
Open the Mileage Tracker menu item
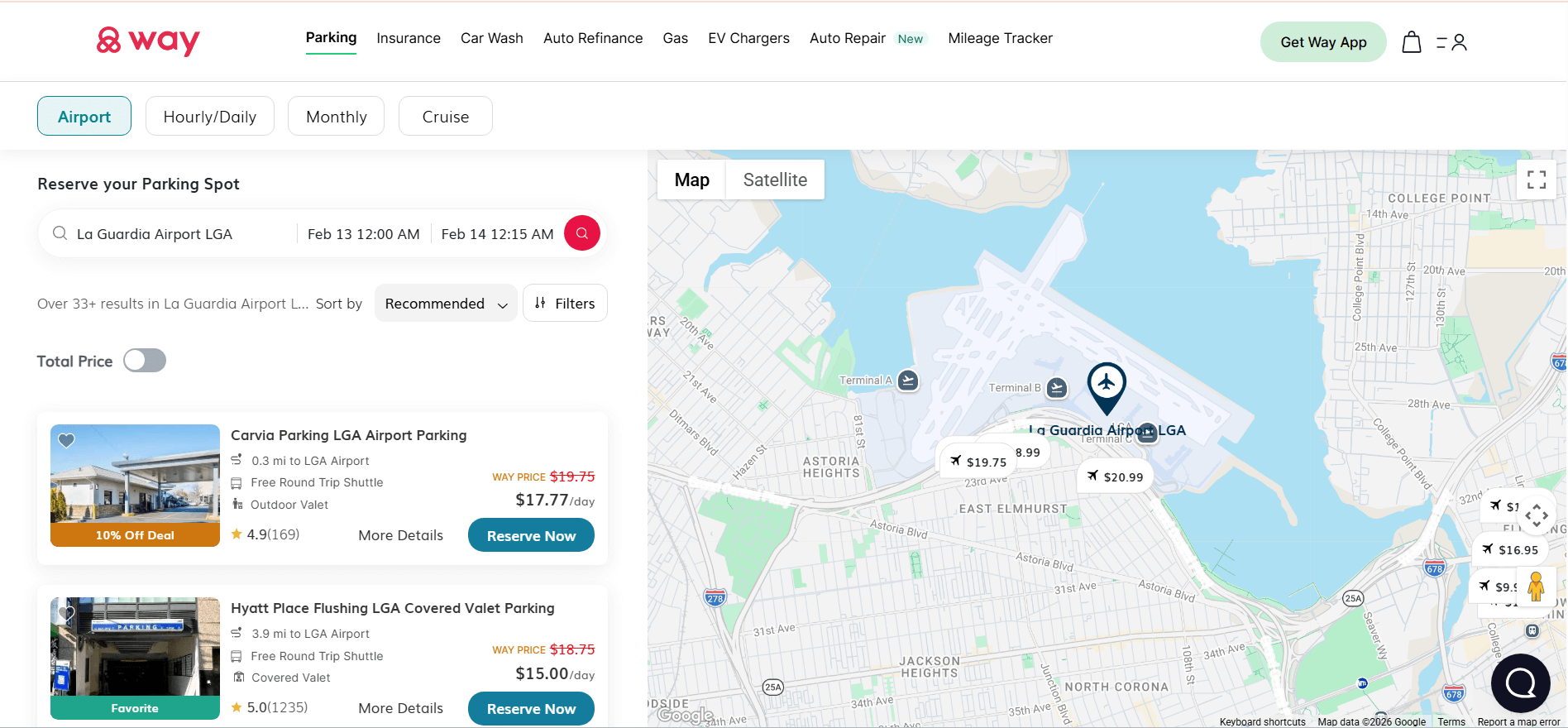[1000, 38]
